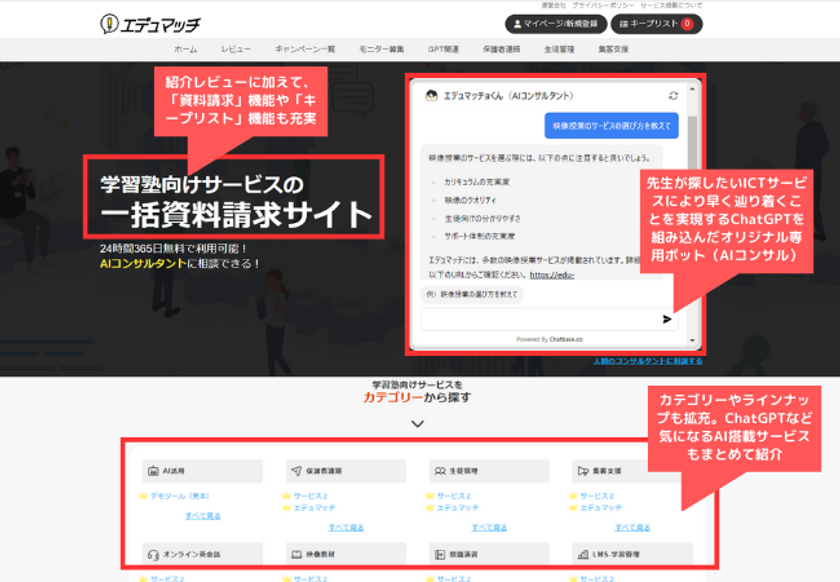
Task: Select GPT関連 in navigation bar
Action: [x=443, y=49]
